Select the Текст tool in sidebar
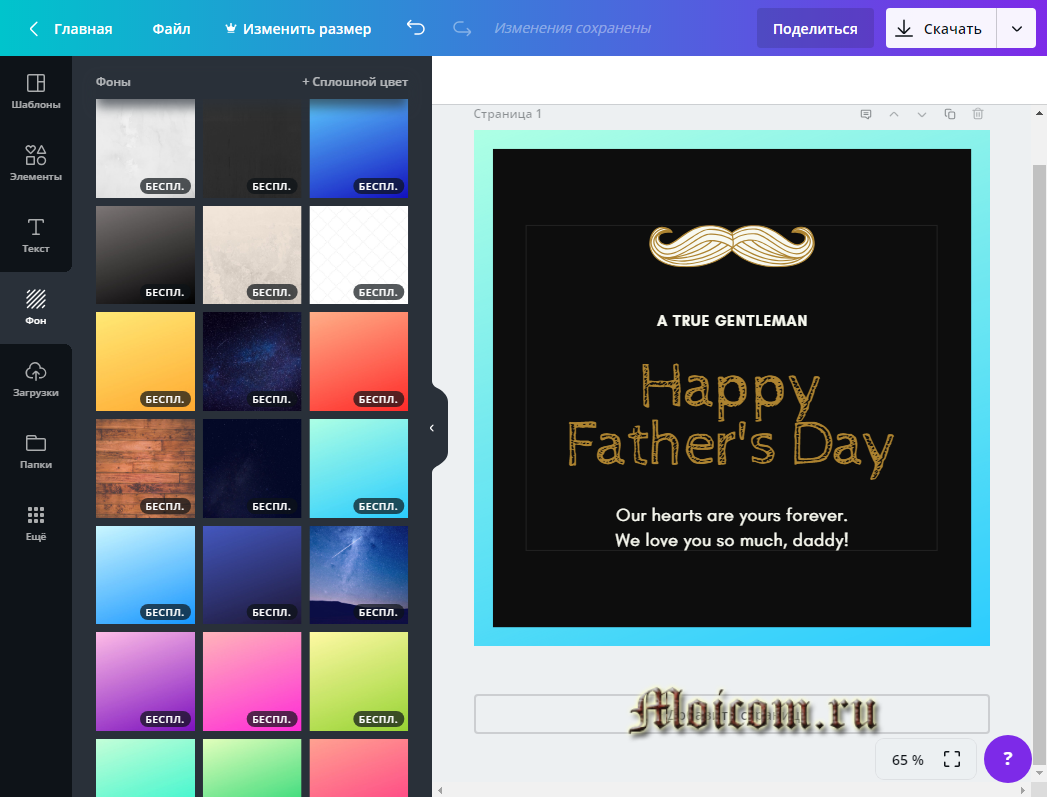 tap(36, 235)
